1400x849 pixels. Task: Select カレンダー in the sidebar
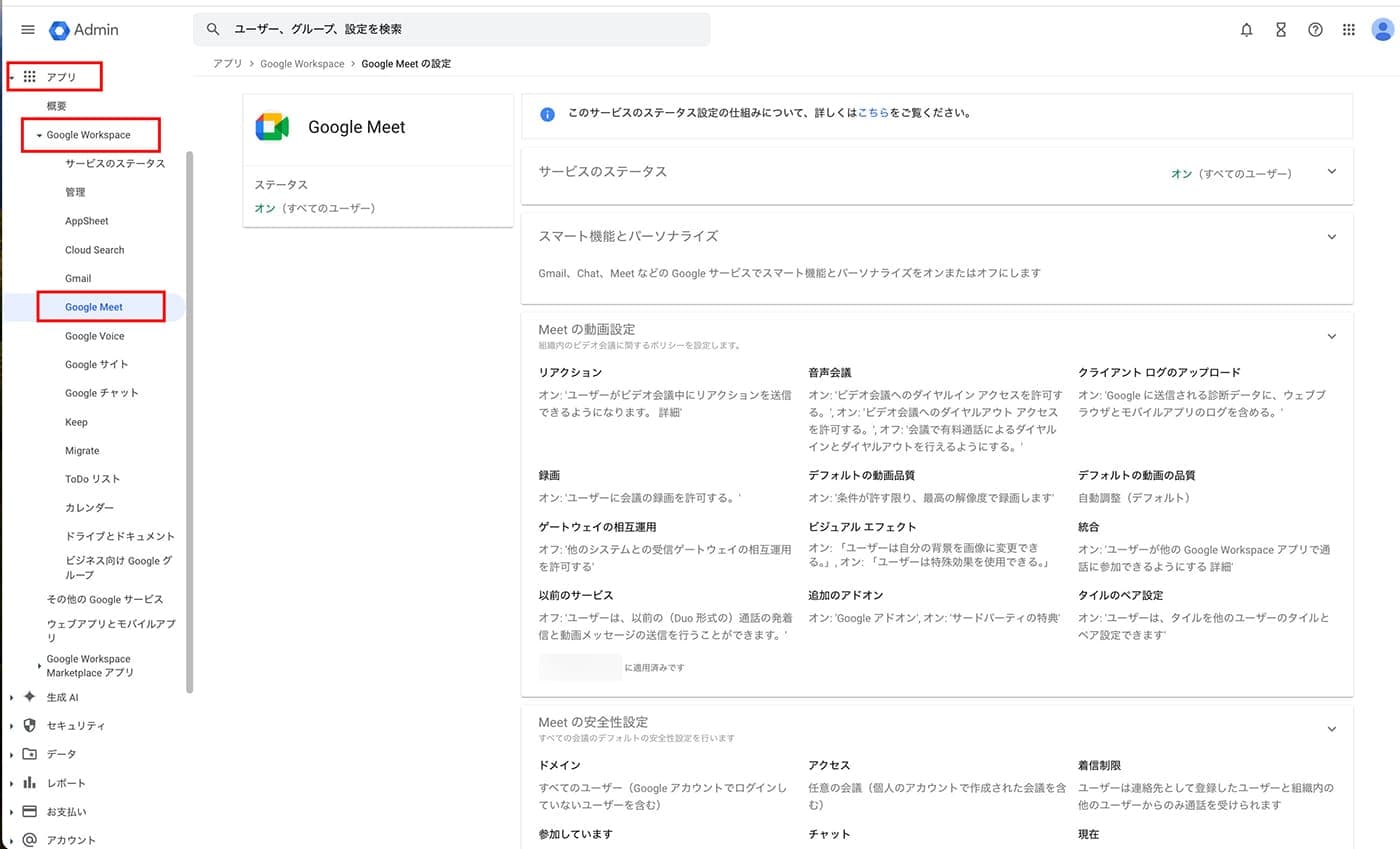[90, 508]
